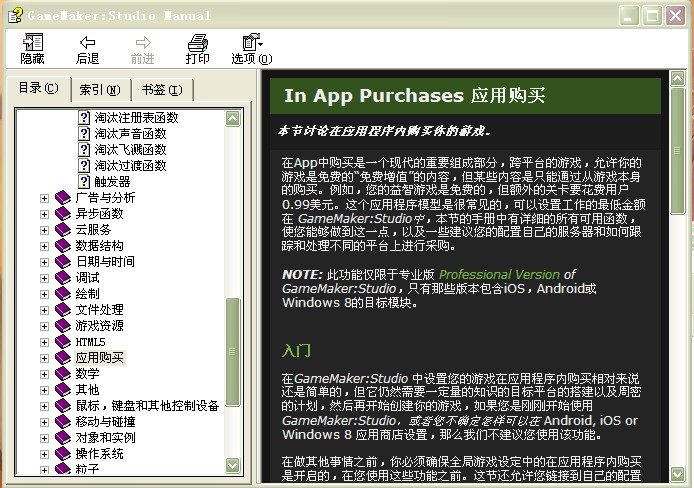The height and width of the screenshot is (488, 694).
Task: Click the 前进 (Forward) arrow icon
Action: (x=143, y=42)
